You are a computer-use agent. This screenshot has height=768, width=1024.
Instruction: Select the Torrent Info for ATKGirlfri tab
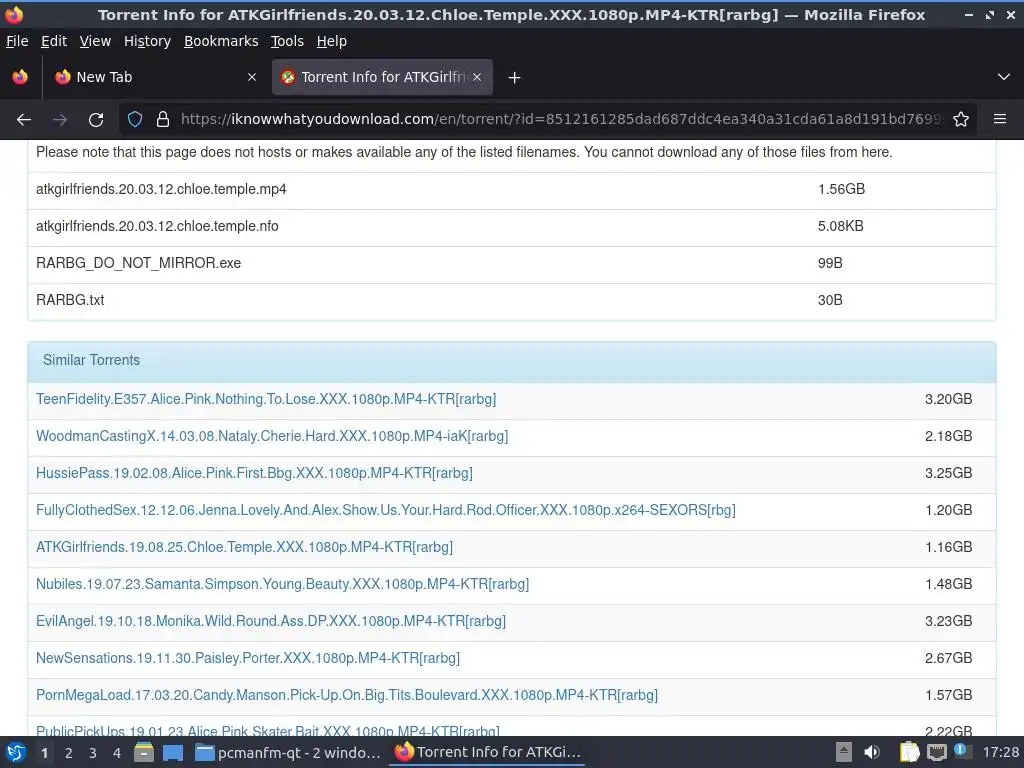click(382, 77)
